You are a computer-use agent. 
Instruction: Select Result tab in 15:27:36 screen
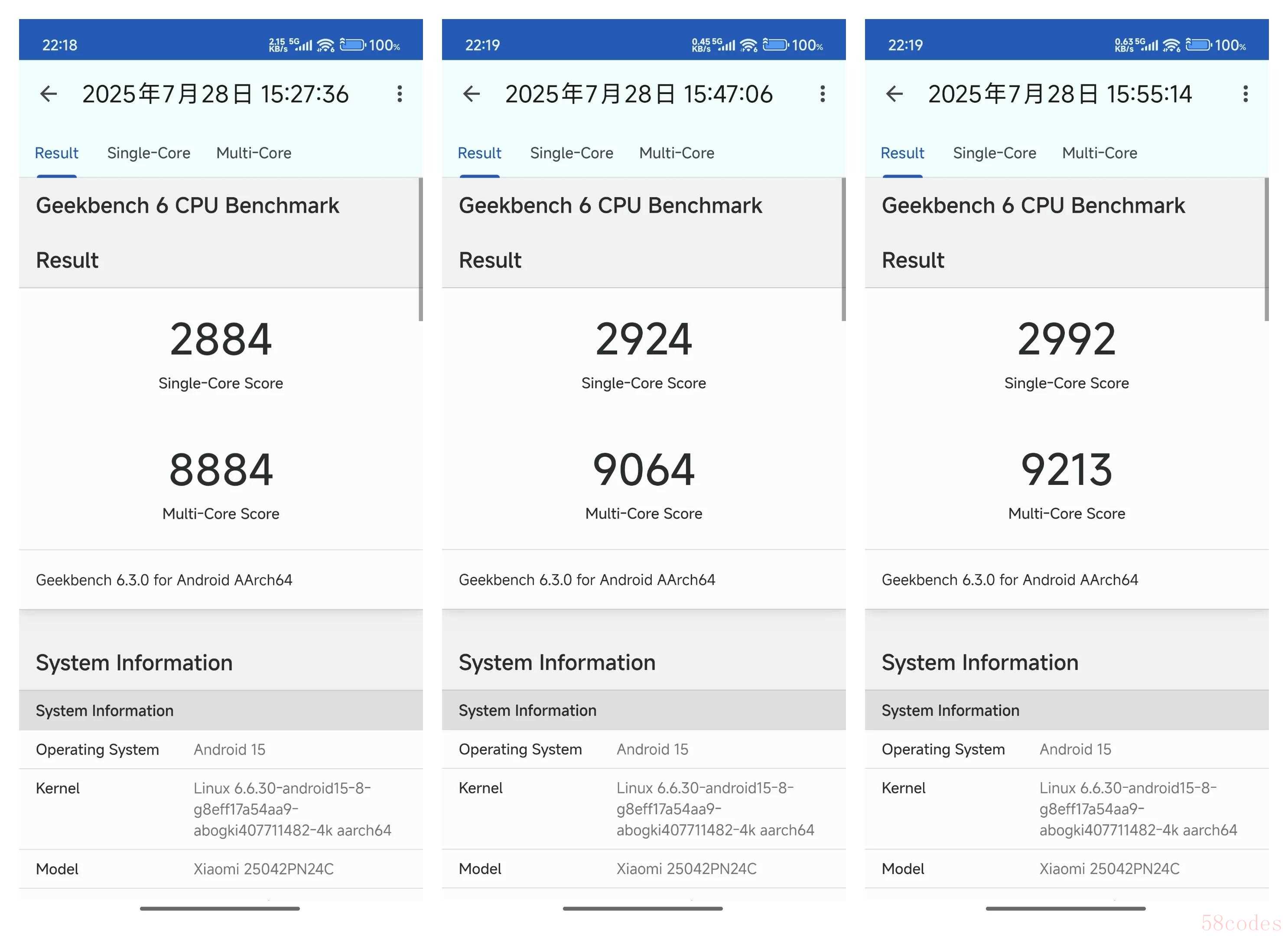[x=57, y=153]
